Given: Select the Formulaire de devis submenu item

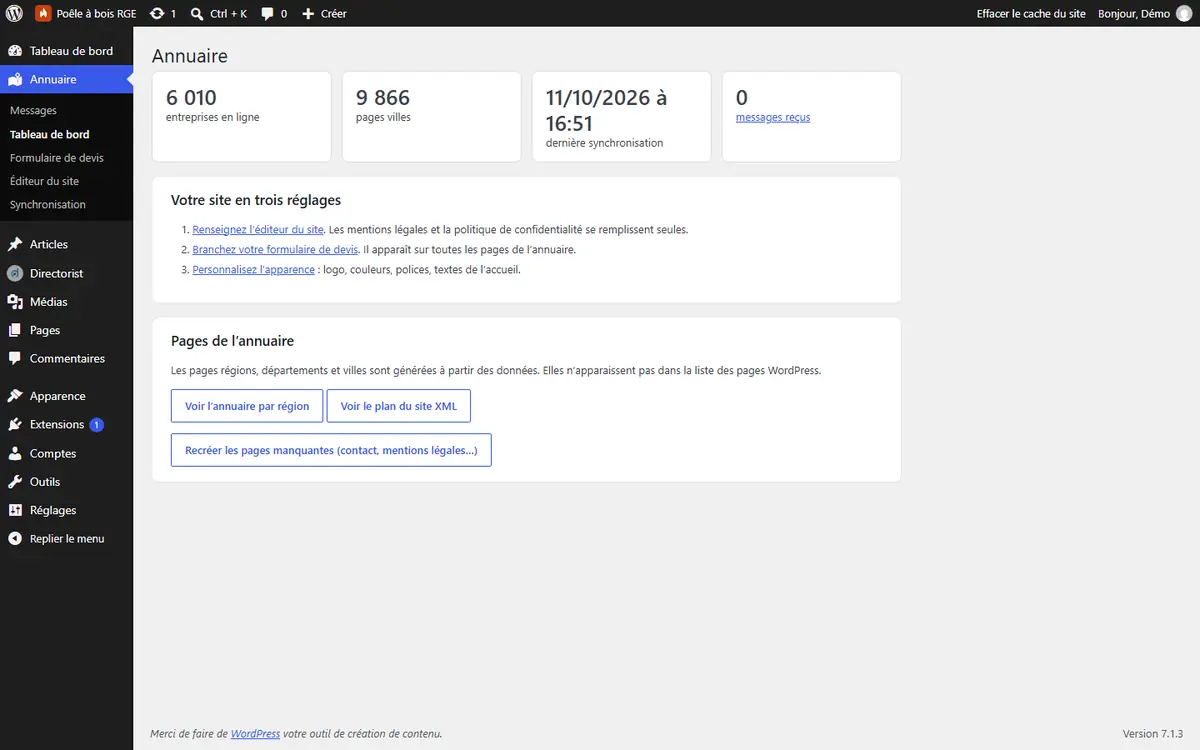Looking at the screenshot, I should 57,158.
